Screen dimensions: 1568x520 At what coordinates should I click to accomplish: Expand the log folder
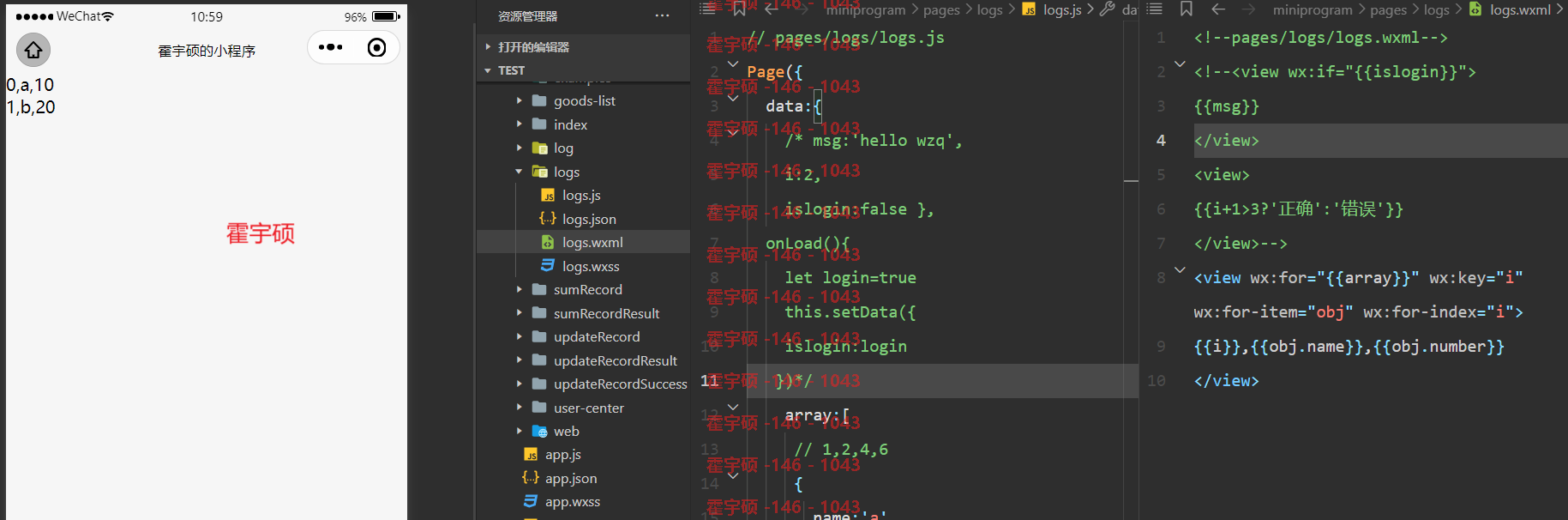tap(519, 148)
